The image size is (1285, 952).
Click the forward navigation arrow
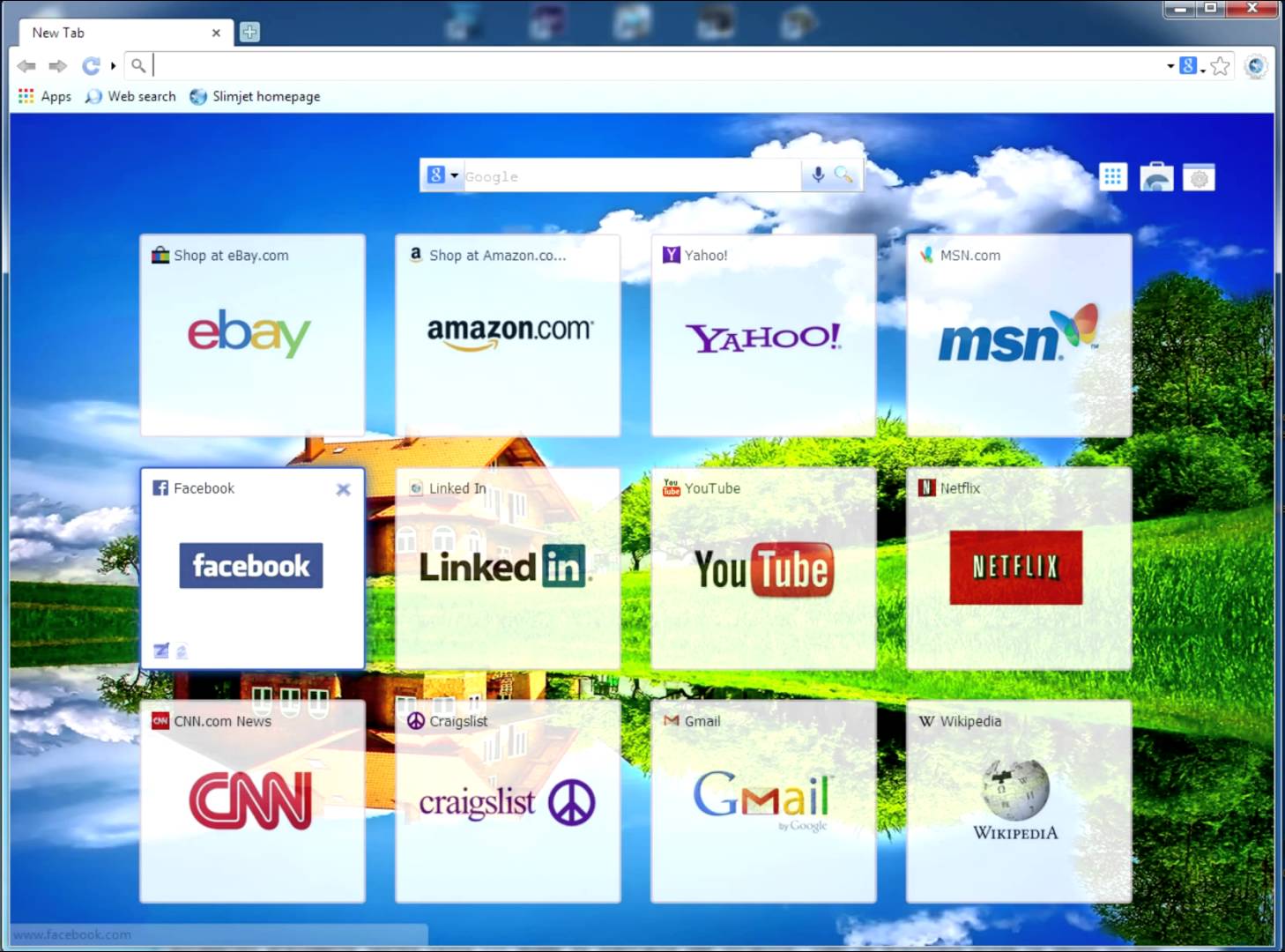[x=58, y=66]
